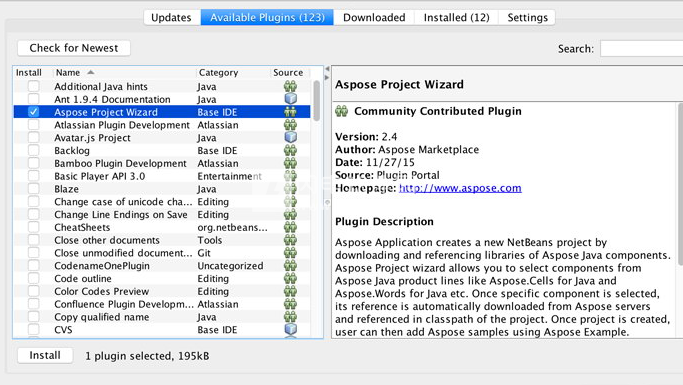Click source icon for Change case of unicode

click(291, 201)
